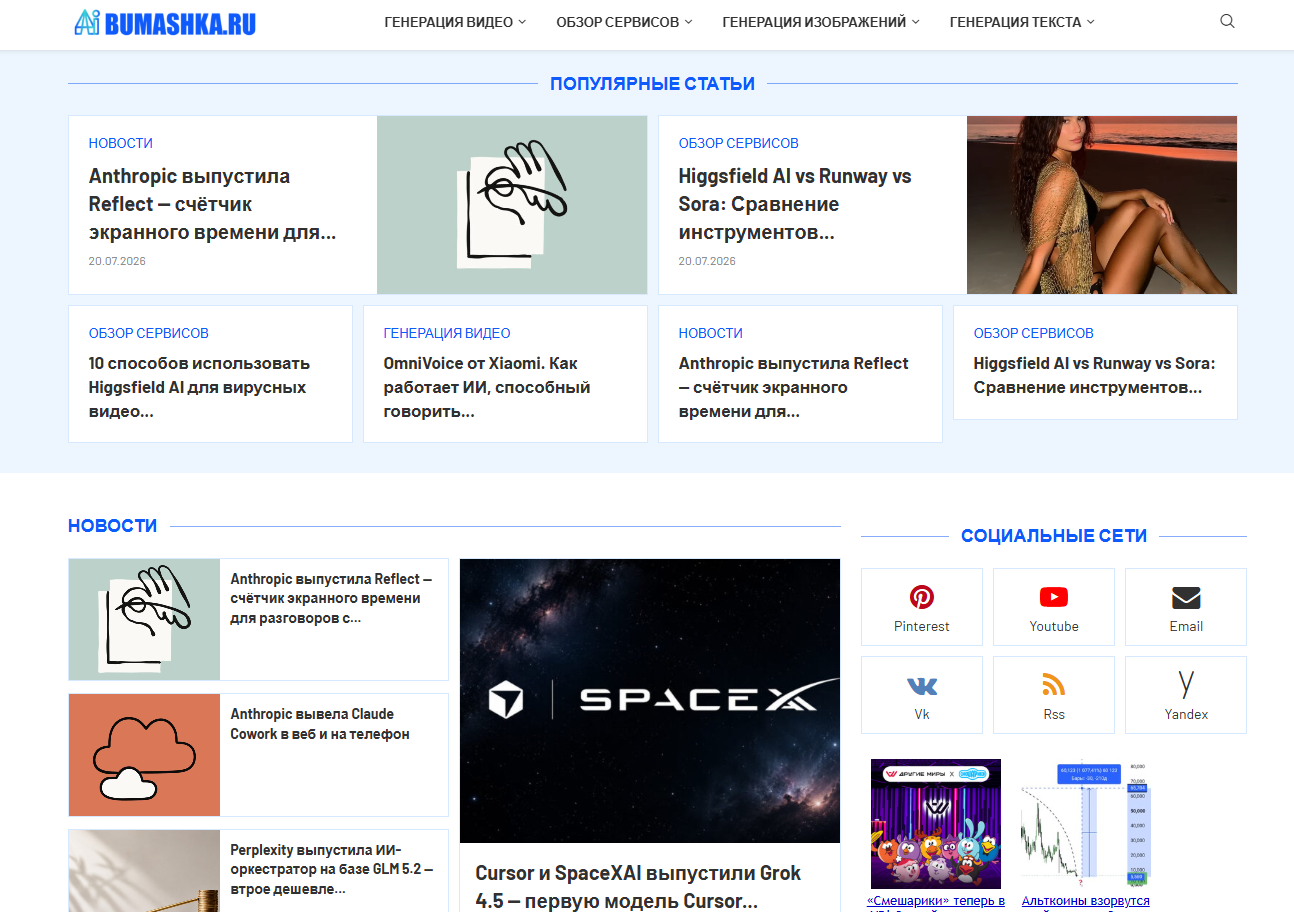
Task: Click ОБЗОР СЕРВИСОВ tag on the featured Higgsfield card
Action: click(739, 143)
